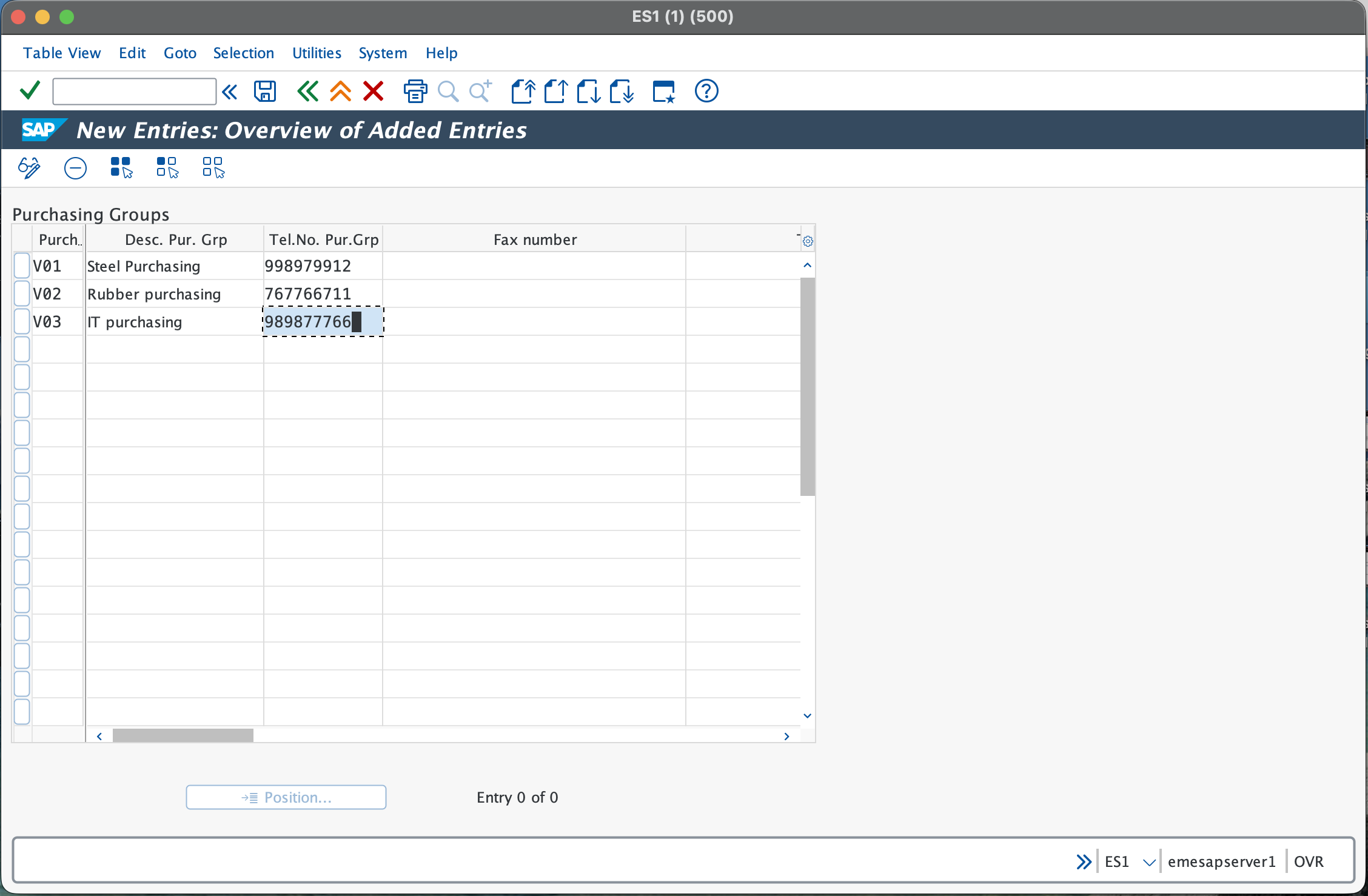Click the command input field

coord(135,92)
